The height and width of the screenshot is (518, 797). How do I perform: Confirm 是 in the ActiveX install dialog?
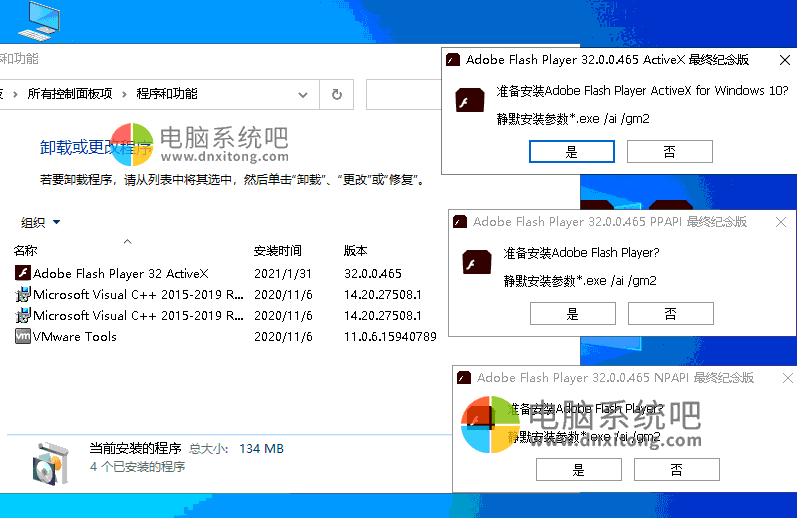[571, 152]
